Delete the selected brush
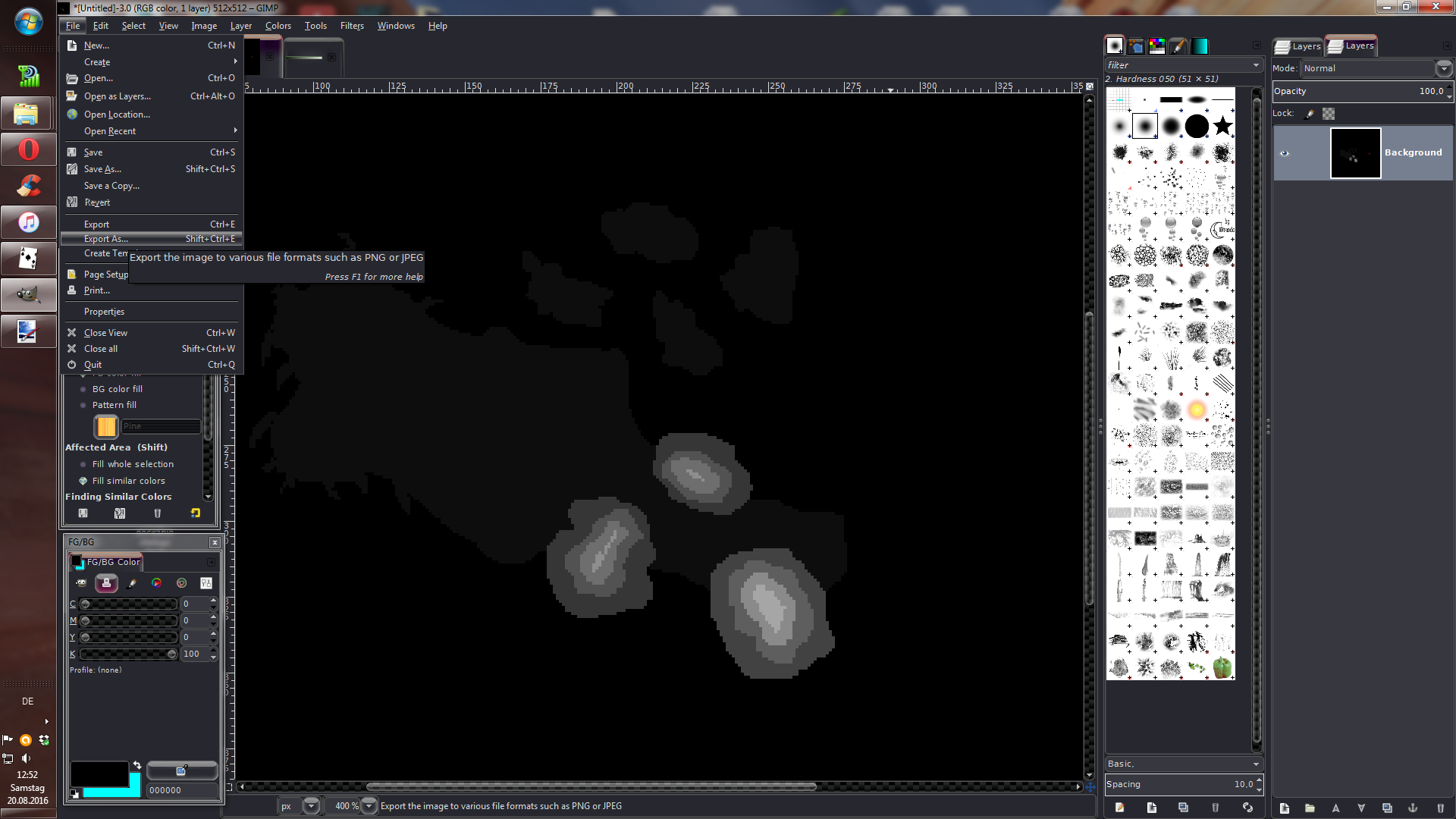Screen dimensions: 1456x819 pyautogui.click(x=1215, y=808)
